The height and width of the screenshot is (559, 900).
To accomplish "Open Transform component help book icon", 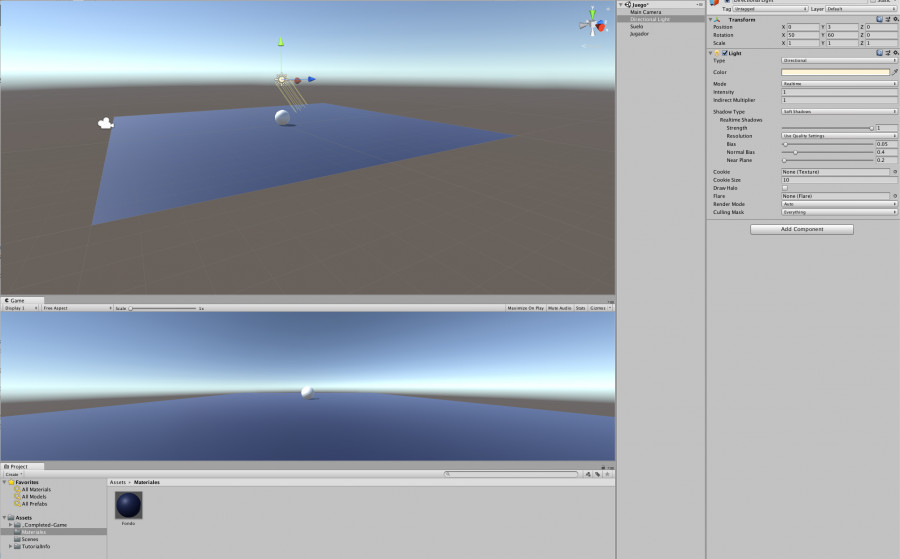I will click(879, 20).
